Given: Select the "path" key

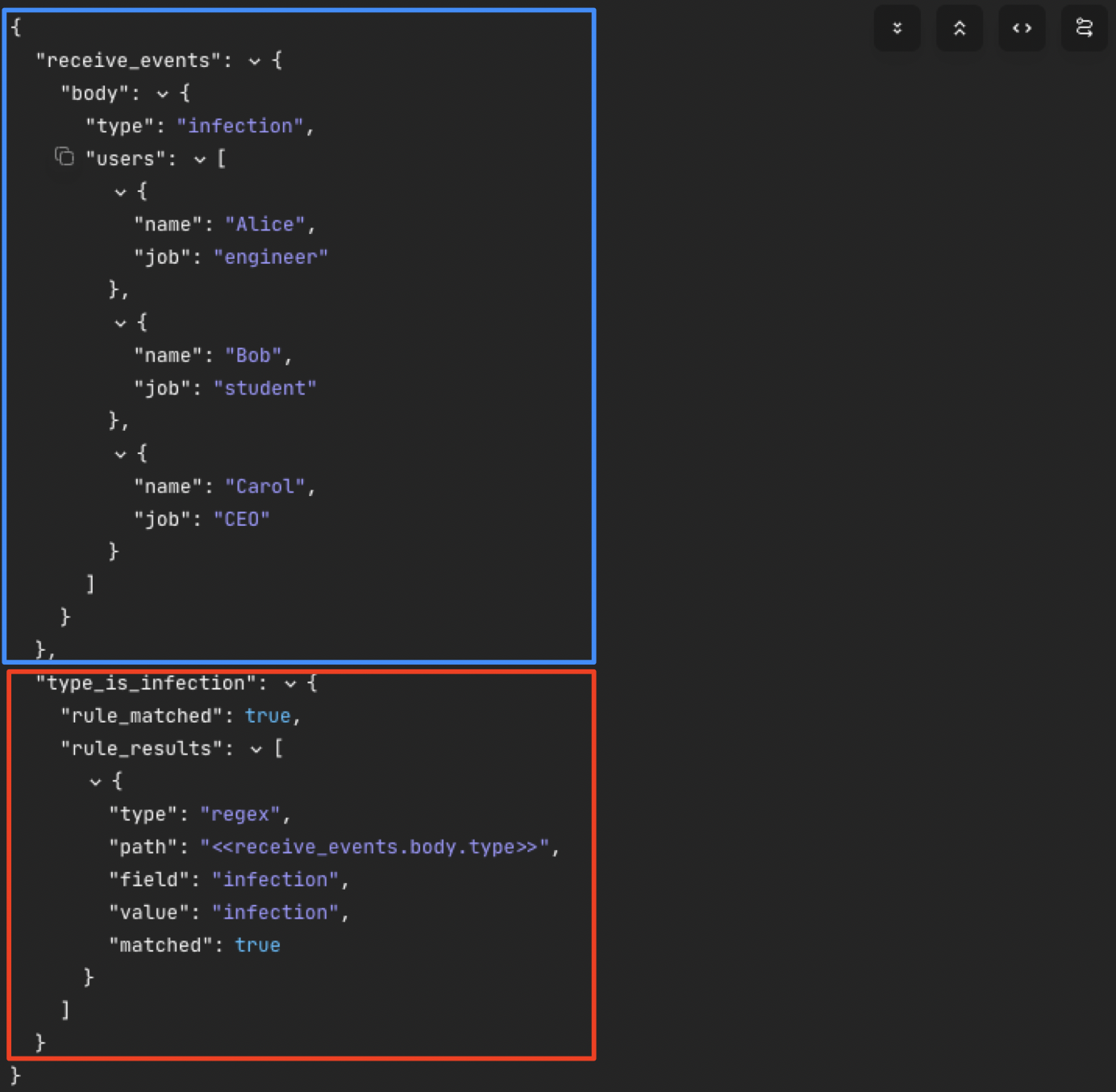Looking at the screenshot, I should tap(144, 848).
